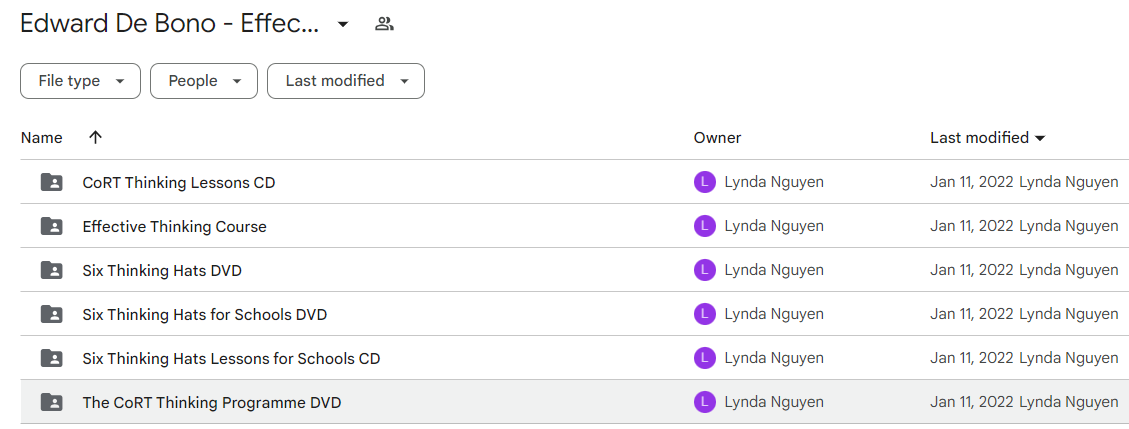Click the Edward De Bono folder title

pos(169,24)
